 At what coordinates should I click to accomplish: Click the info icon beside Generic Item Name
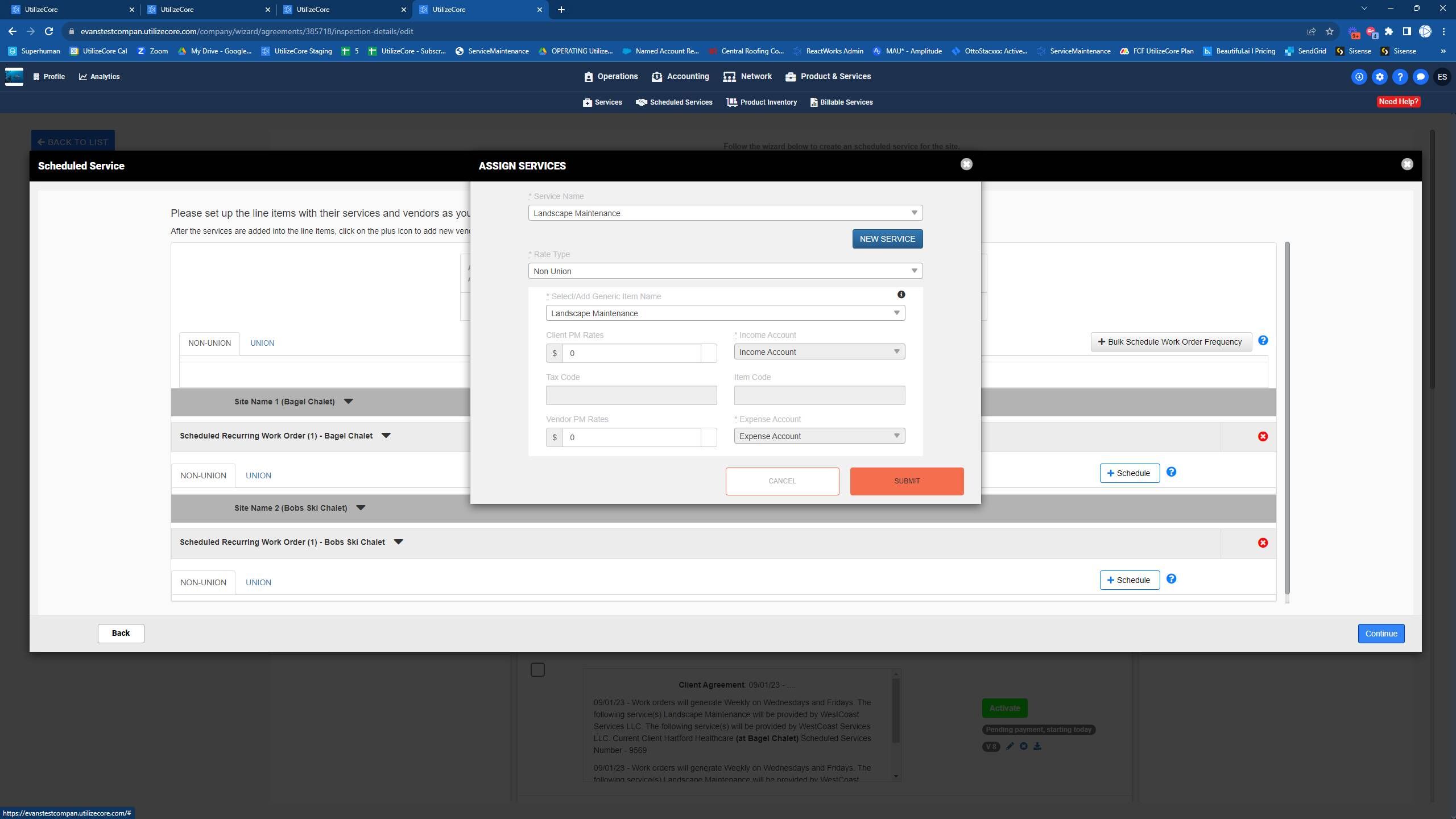point(901,295)
